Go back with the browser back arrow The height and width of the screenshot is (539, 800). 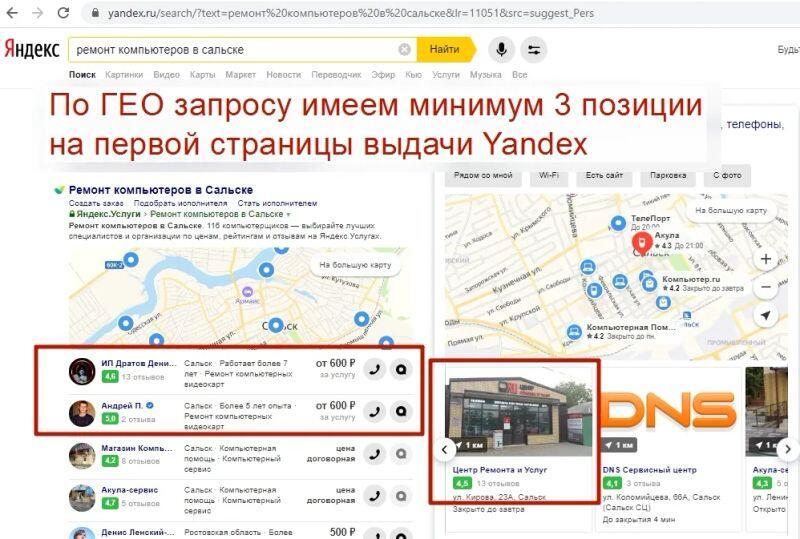coord(12,13)
